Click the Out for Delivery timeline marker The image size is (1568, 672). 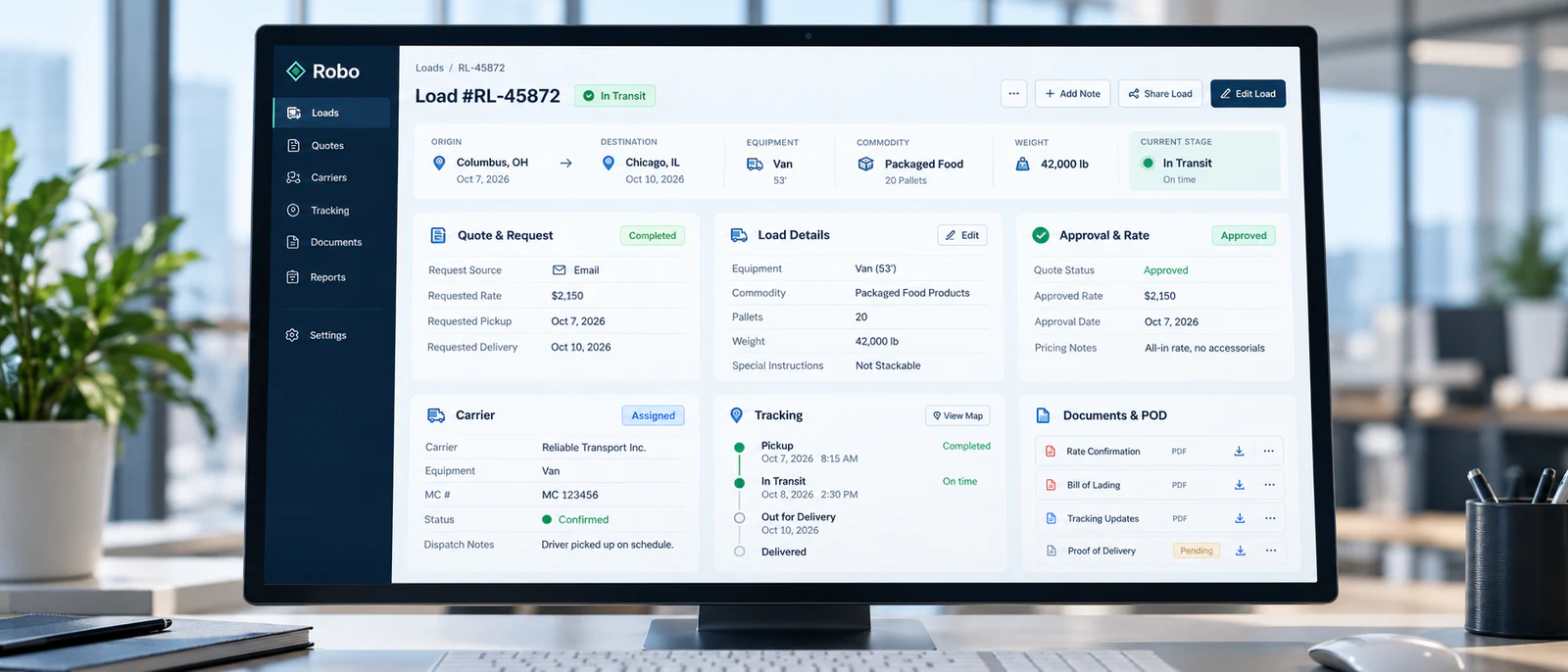[739, 518]
